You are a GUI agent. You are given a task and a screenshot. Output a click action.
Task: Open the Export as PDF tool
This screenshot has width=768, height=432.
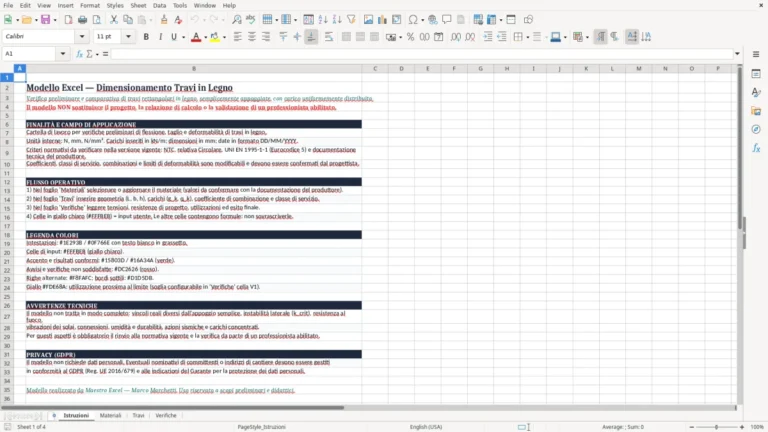(68, 20)
